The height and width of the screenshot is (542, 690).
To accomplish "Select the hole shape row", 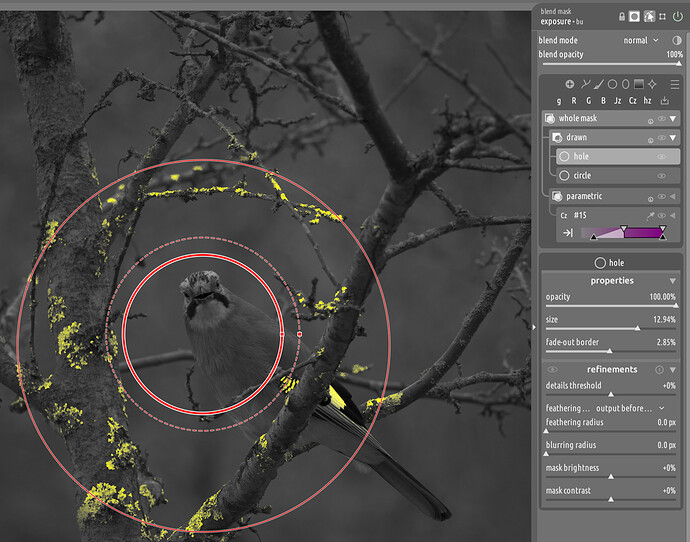I will pyautogui.click(x=618, y=156).
